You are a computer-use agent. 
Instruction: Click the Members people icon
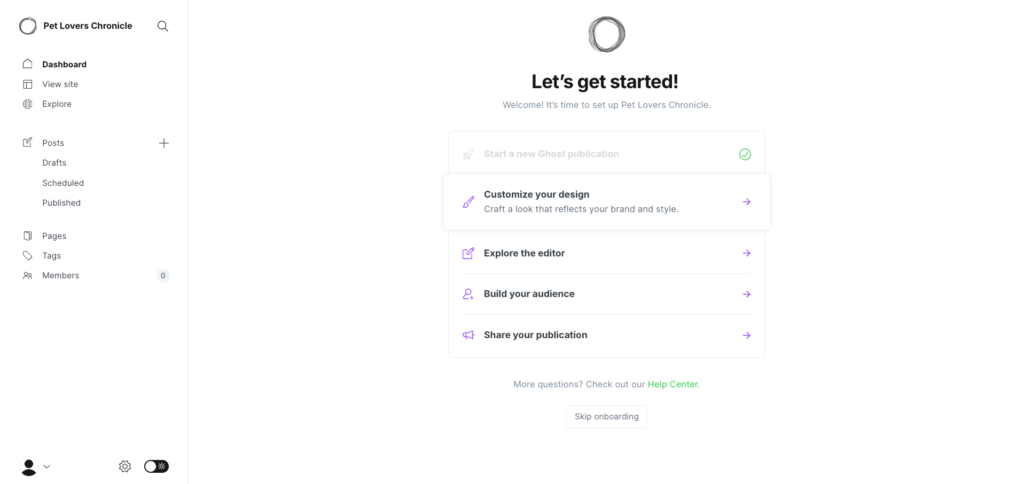pos(28,275)
